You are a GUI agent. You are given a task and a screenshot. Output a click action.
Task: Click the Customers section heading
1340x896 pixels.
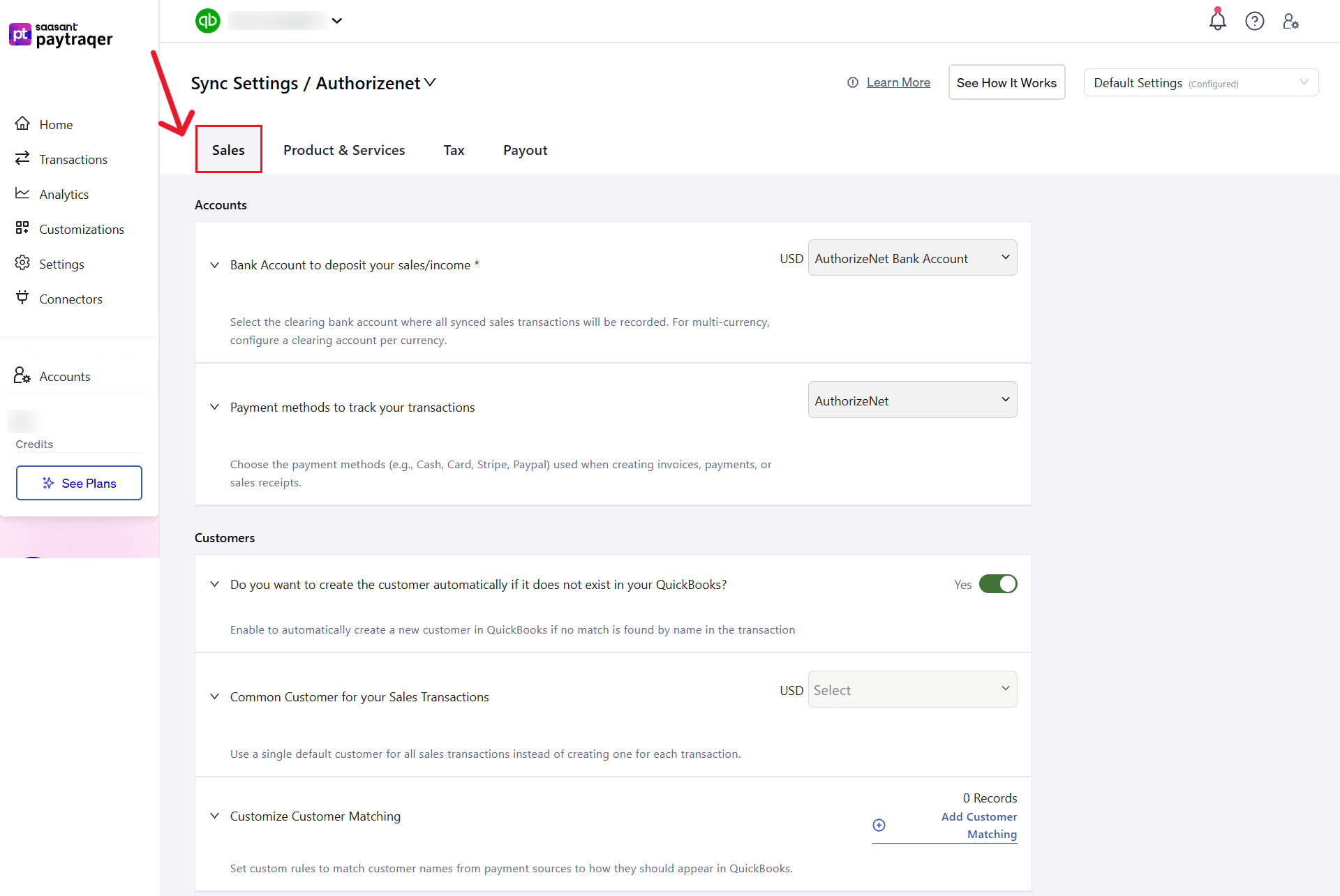(x=225, y=537)
